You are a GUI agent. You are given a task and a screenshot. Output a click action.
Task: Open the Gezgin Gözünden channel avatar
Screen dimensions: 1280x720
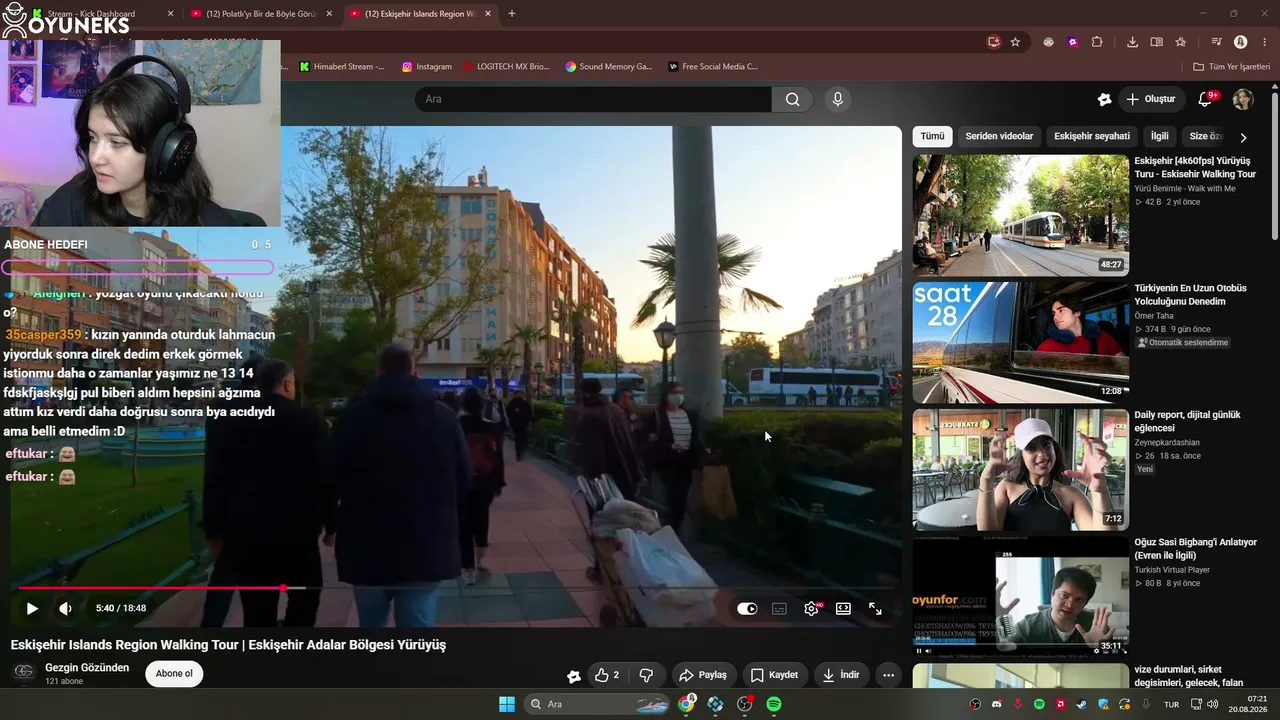tap(24, 672)
